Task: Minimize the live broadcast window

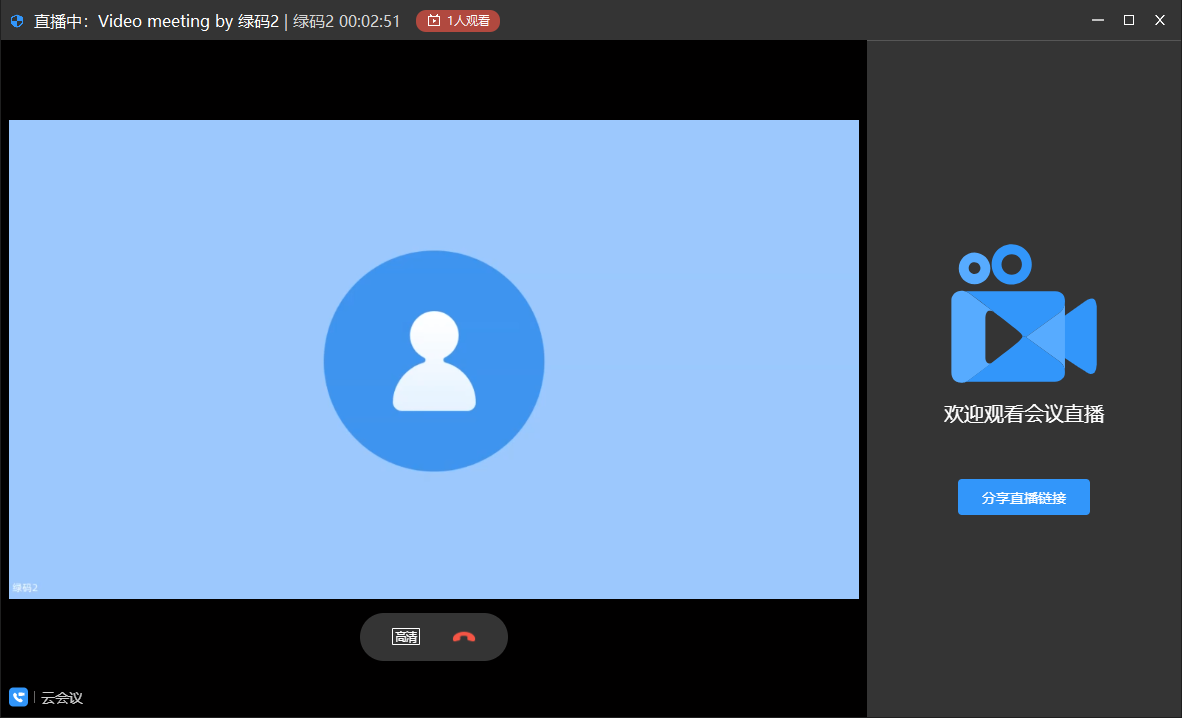Action: tap(1098, 20)
